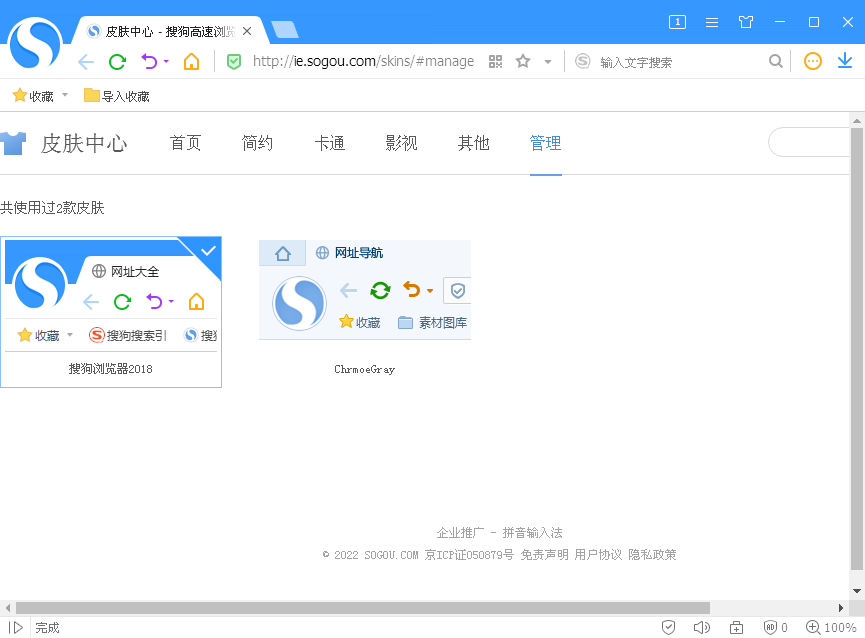
Task: Open the 免责声明 link
Action: pyautogui.click(x=544, y=555)
